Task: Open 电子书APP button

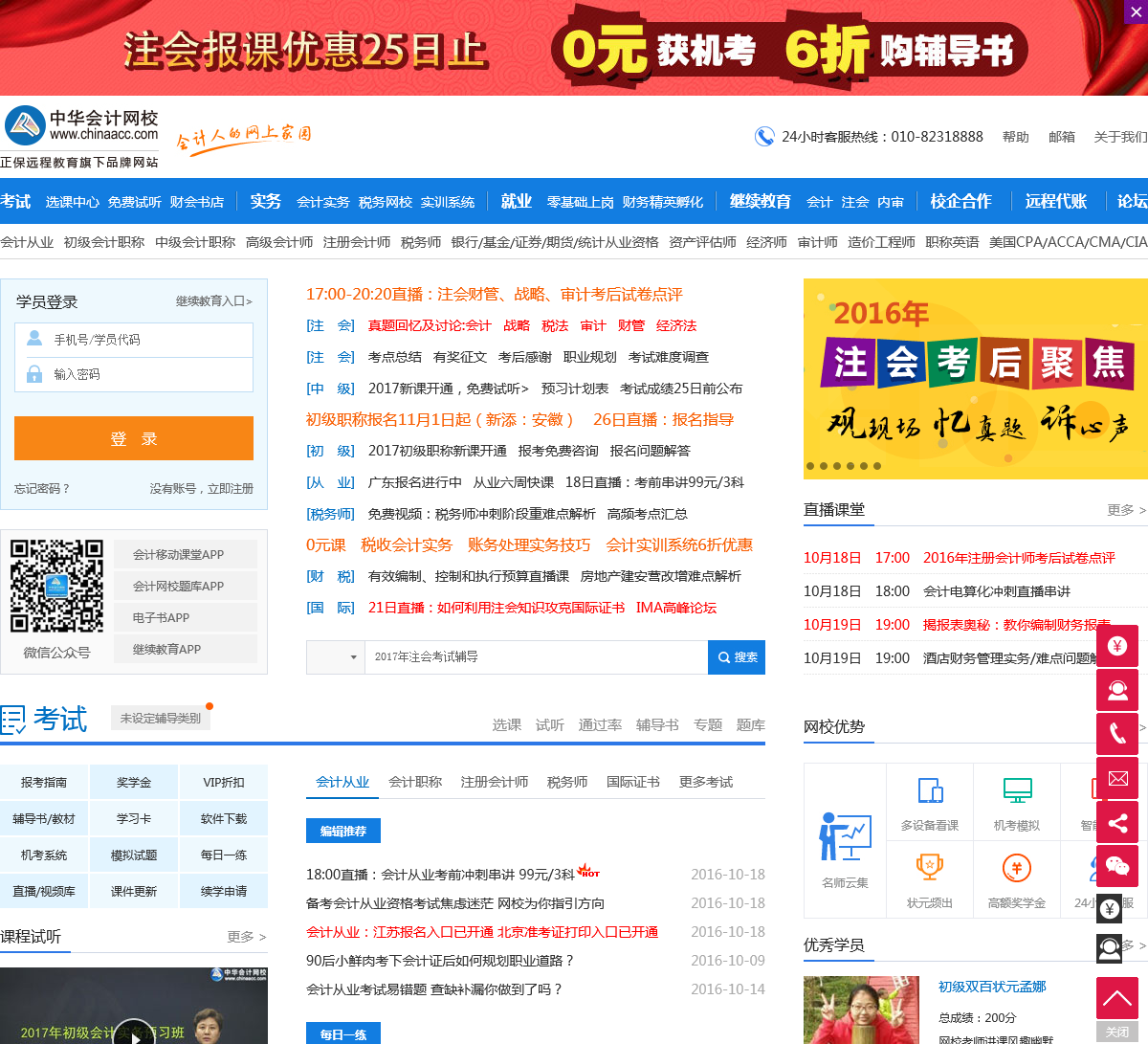Action: [186, 617]
